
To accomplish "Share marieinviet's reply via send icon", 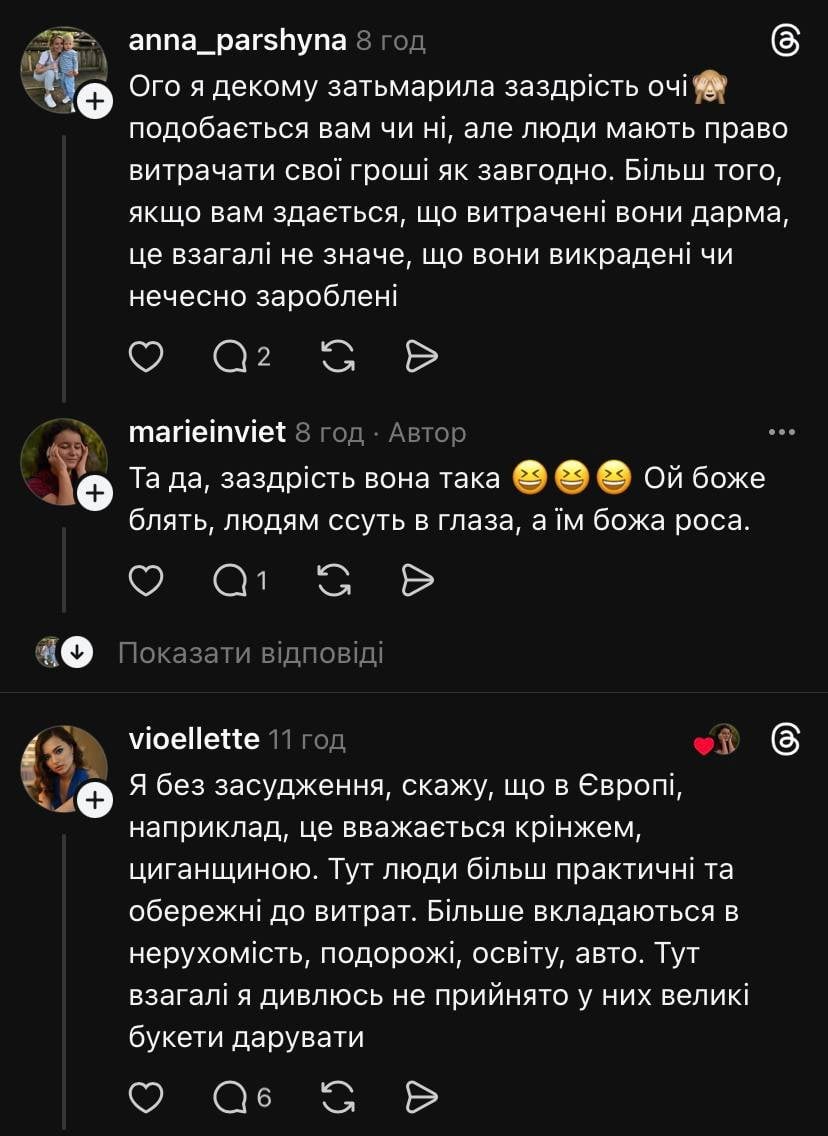I will (417, 580).
